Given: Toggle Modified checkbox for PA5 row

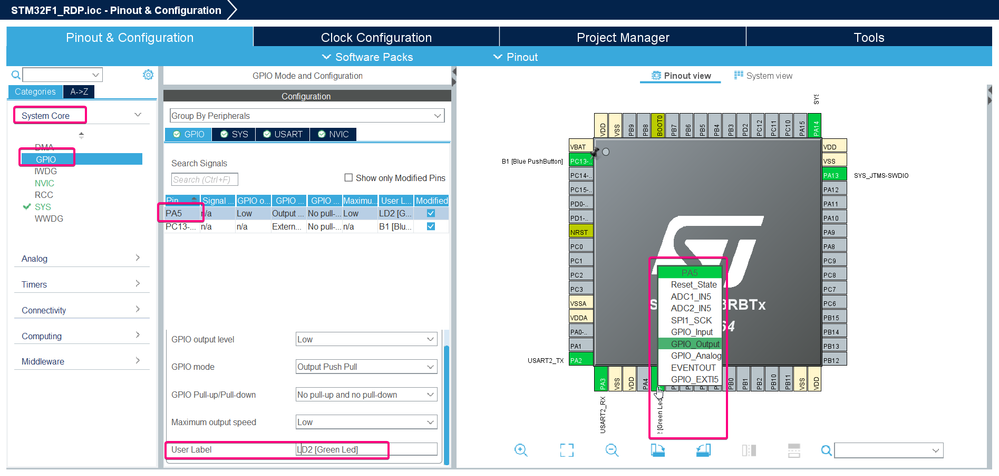Looking at the screenshot, I should tap(431, 213).
